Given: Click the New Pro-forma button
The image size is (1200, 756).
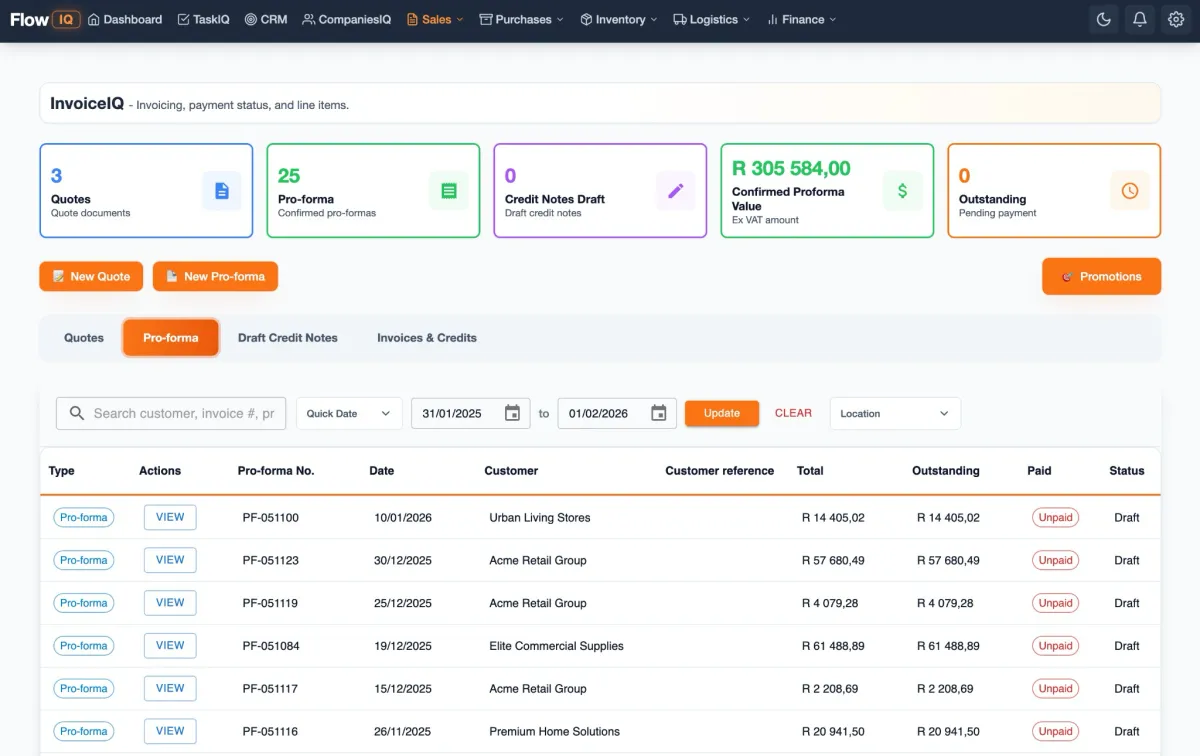Looking at the screenshot, I should coord(215,276).
